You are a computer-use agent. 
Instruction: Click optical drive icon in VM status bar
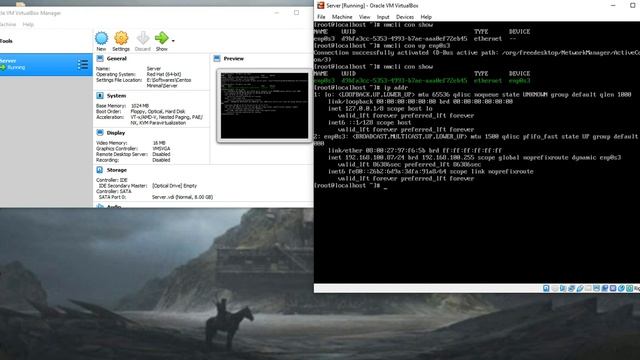555,289
